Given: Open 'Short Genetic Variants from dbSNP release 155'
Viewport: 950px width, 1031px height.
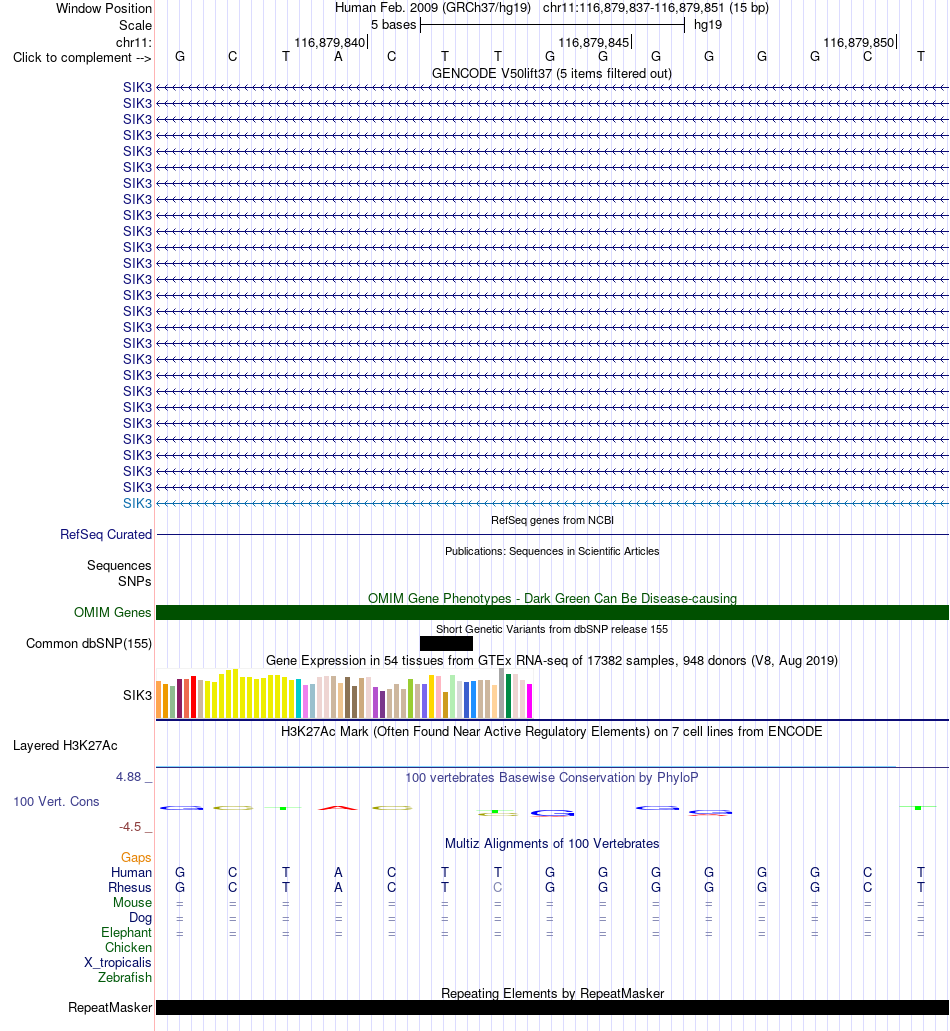Looking at the screenshot, I should [x=552, y=629].
